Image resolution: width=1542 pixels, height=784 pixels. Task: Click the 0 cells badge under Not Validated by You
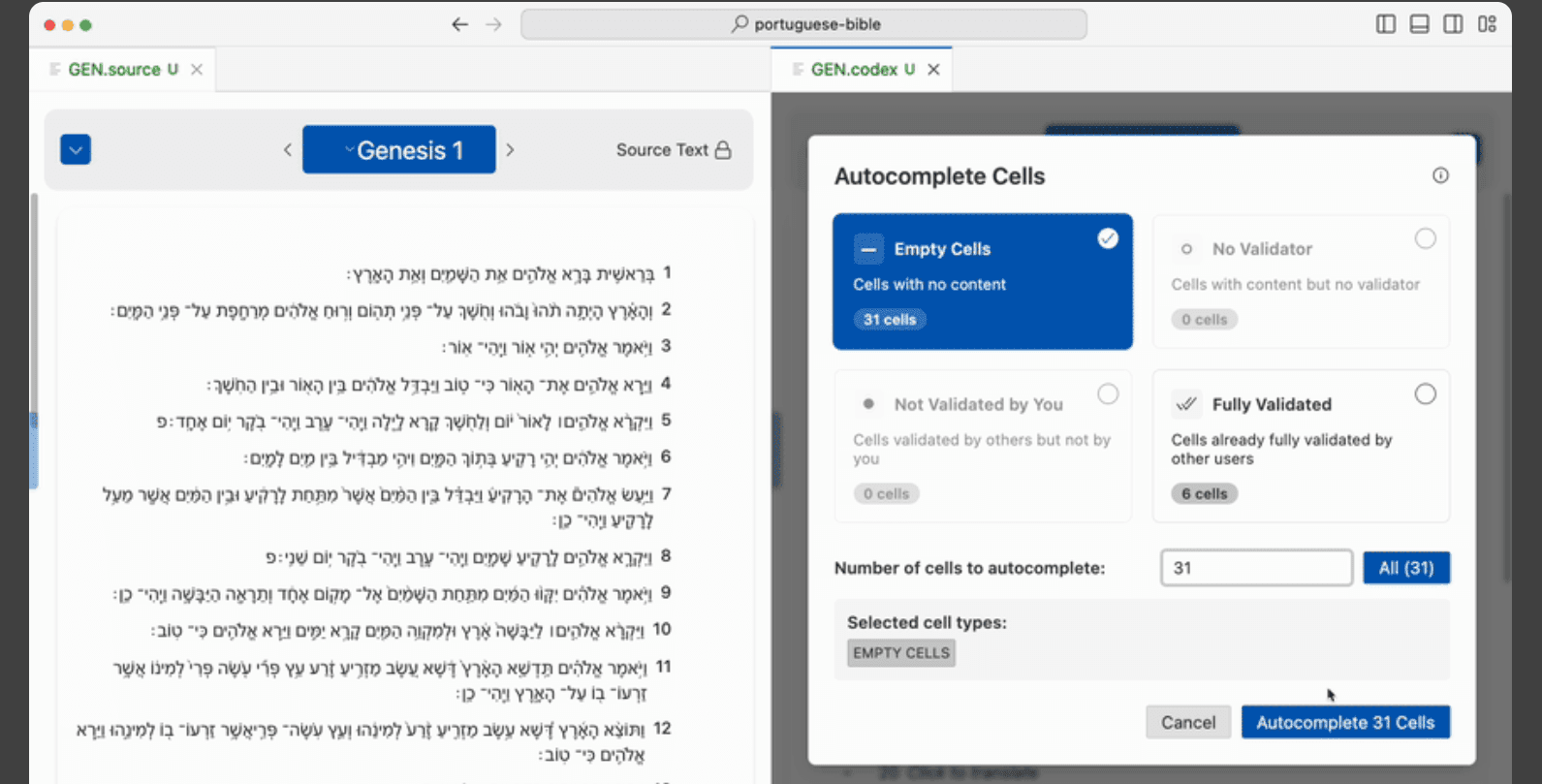(887, 493)
